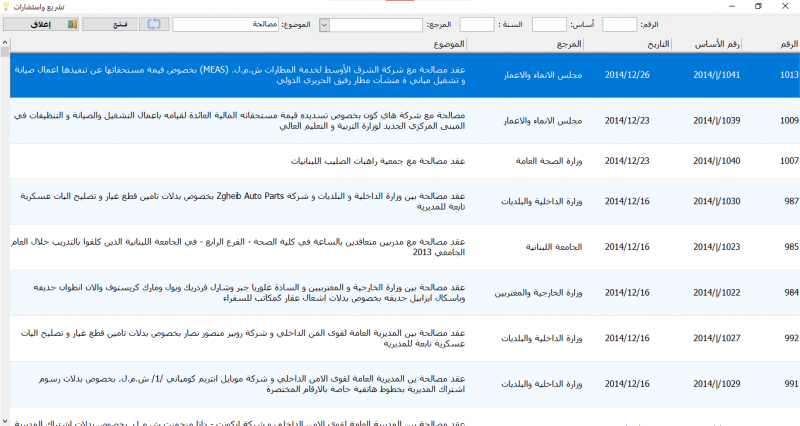Click base number 2014/إ/1022
Image resolution: width=800 pixels, height=426 pixels.
point(716,292)
